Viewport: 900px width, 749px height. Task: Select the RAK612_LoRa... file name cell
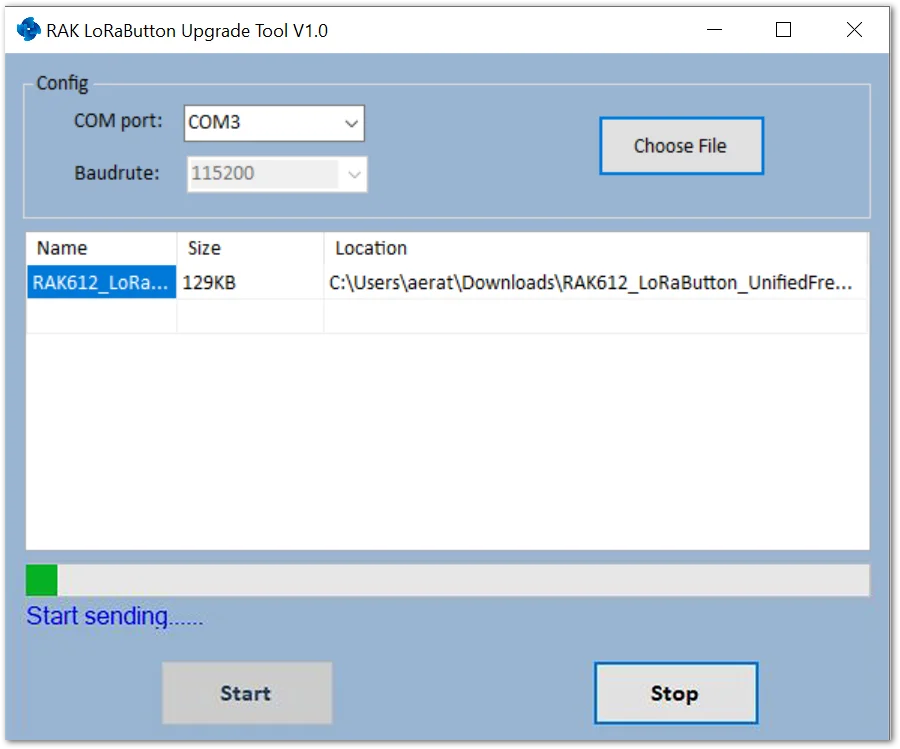[101, 282]
